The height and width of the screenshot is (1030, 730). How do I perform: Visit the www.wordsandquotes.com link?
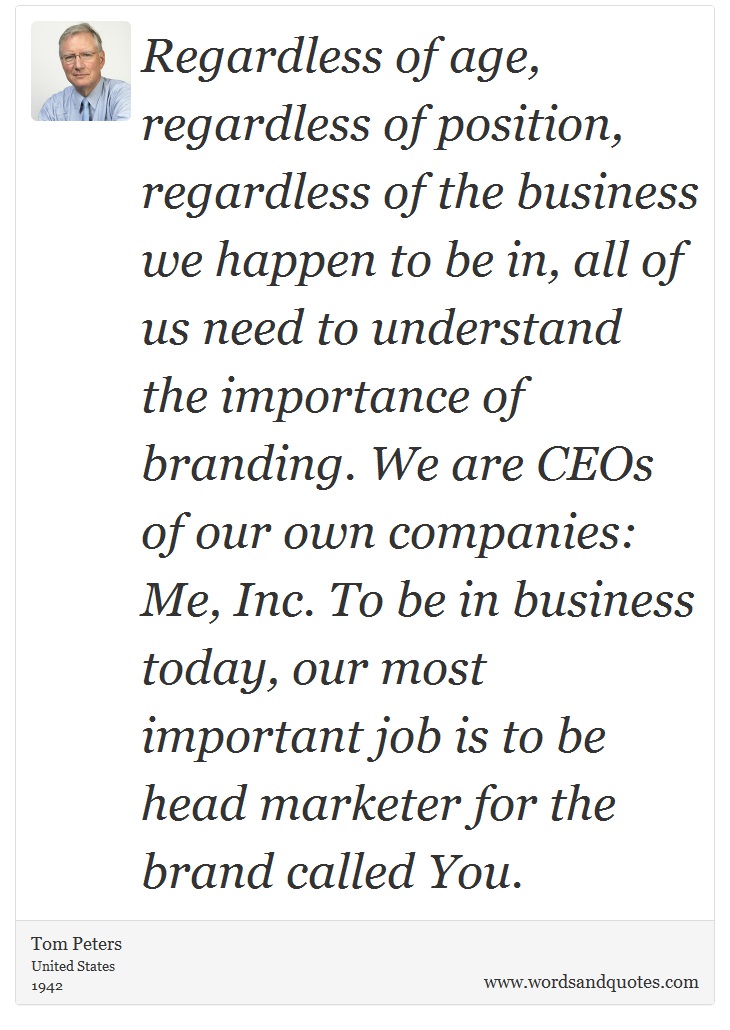pos(591,982)
